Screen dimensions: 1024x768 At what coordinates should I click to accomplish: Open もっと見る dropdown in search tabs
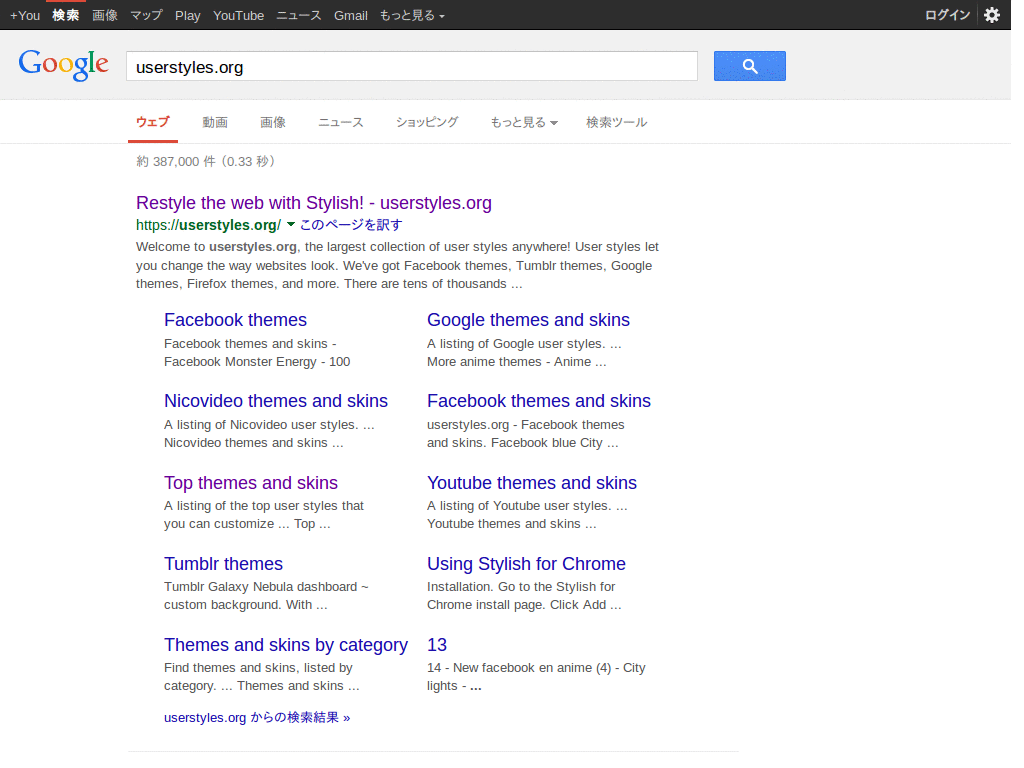(x=524, y=122)
